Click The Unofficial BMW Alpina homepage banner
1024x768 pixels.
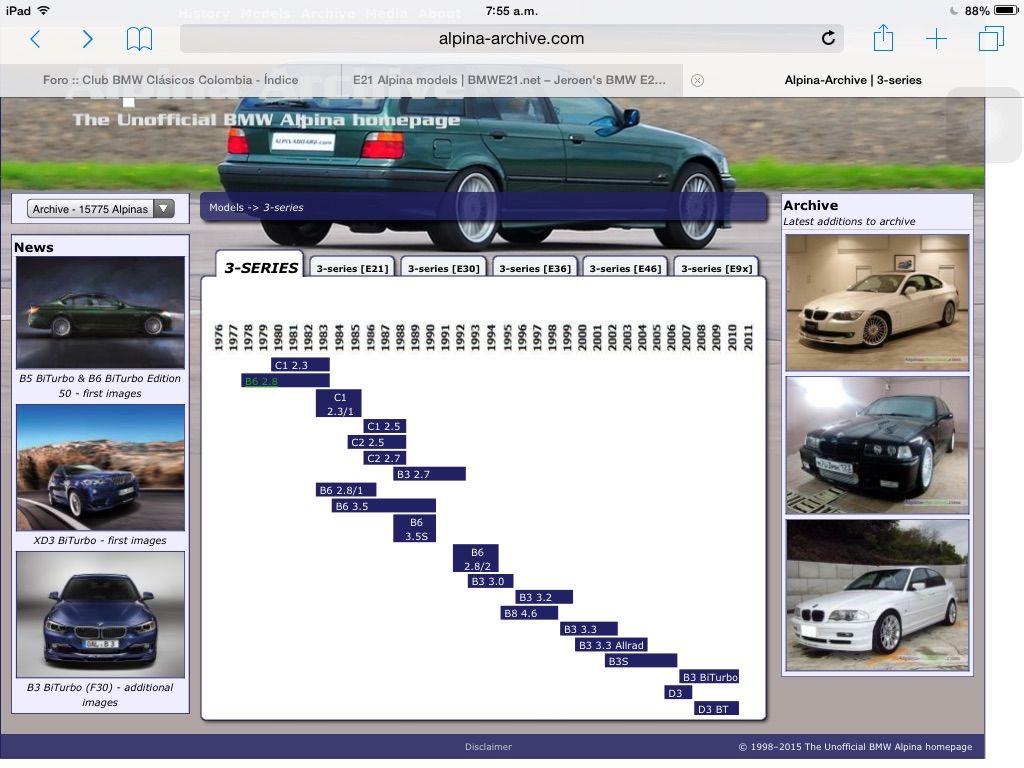click(266, 120)
